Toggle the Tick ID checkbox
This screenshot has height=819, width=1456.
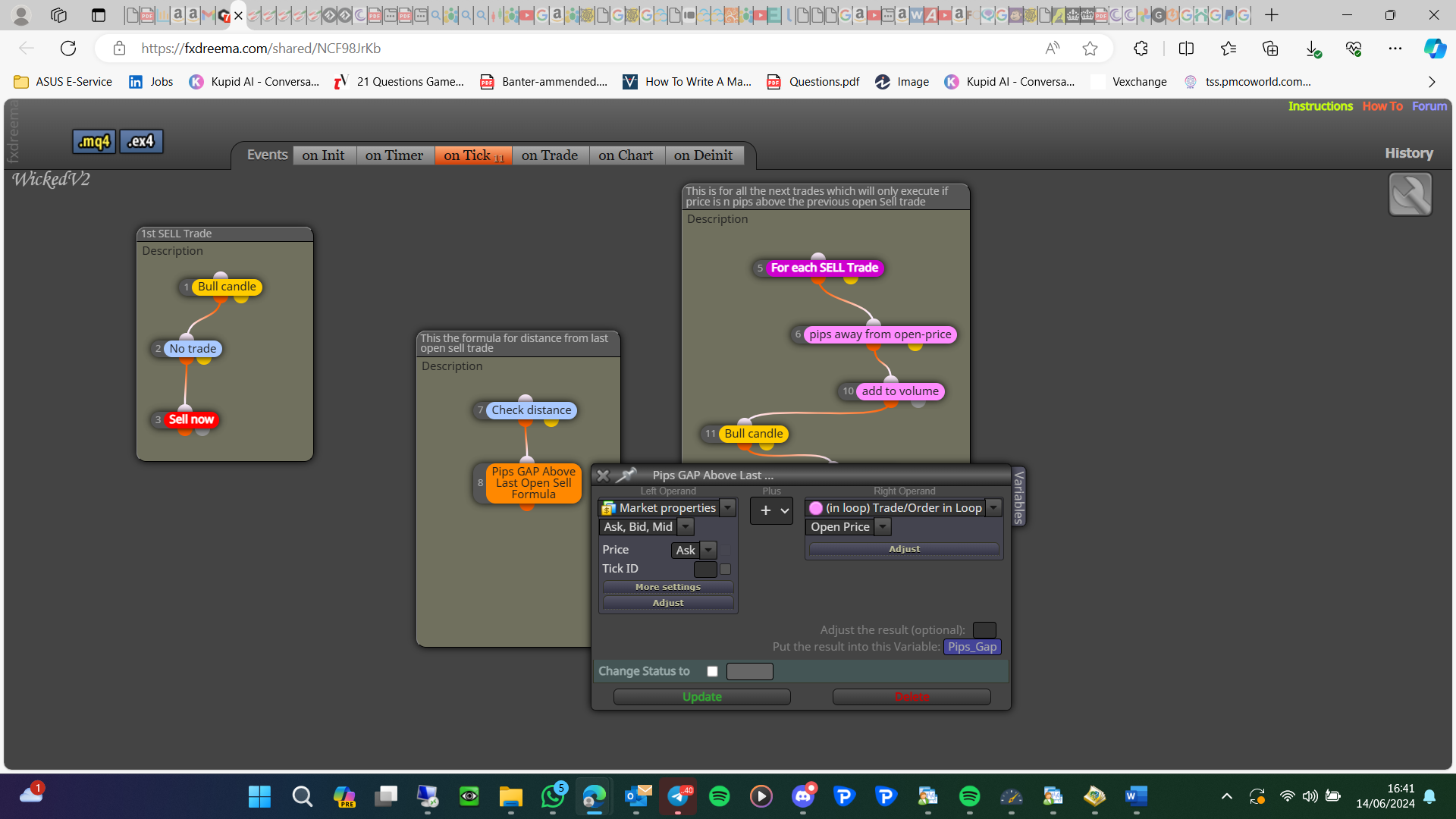click(x=725, y=569)
